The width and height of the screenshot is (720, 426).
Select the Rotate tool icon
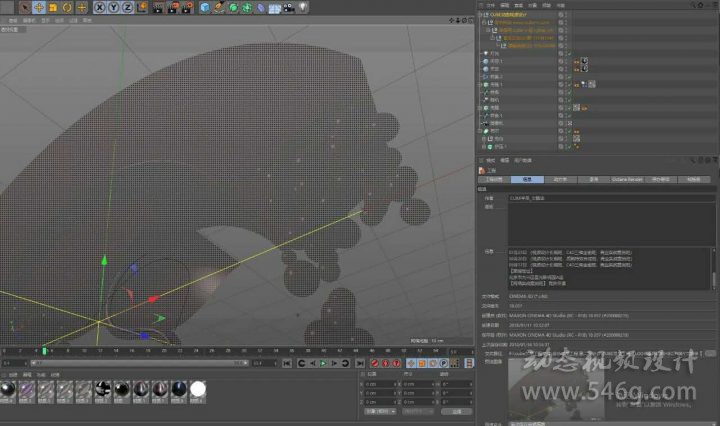[66, 8]
